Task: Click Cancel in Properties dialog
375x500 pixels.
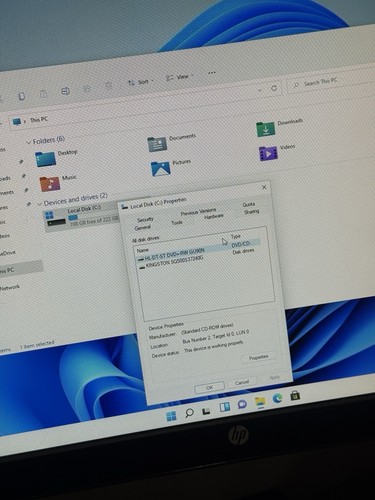Action: [242, 382]
